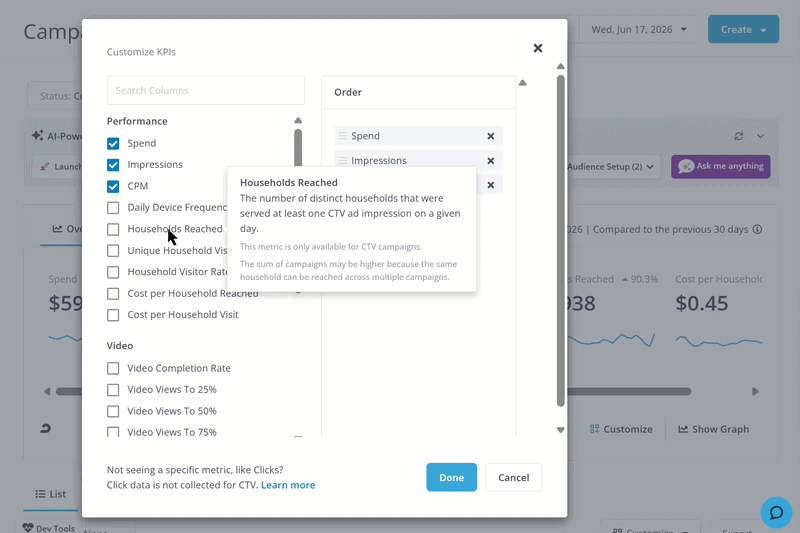Open the chat support bubble
The image size is (800, 533).
(776, 512)
